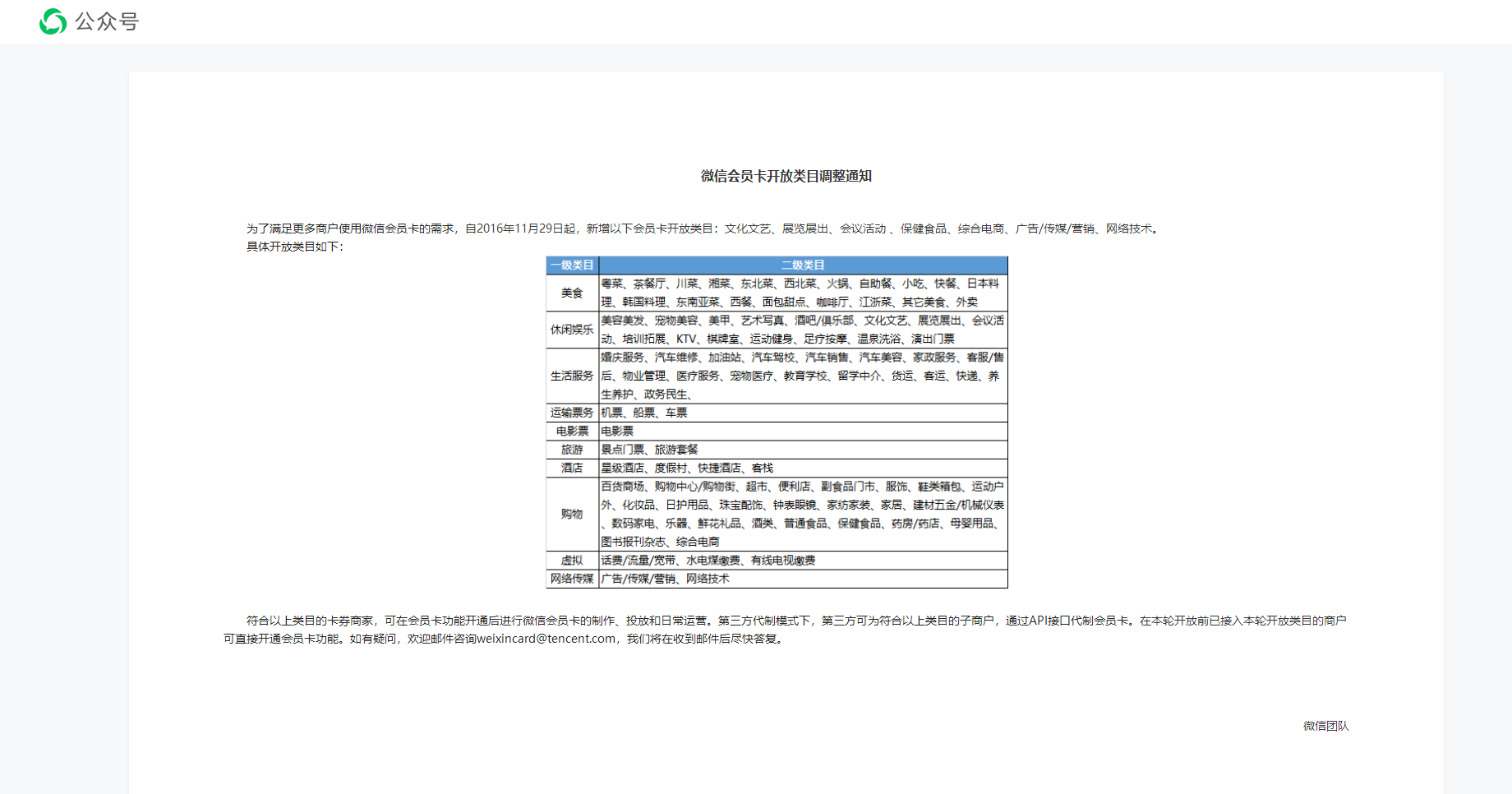1512x794 pixels.
Task: Click the cell listing 景点门票、旅游套餐
Action: (803, 450)
